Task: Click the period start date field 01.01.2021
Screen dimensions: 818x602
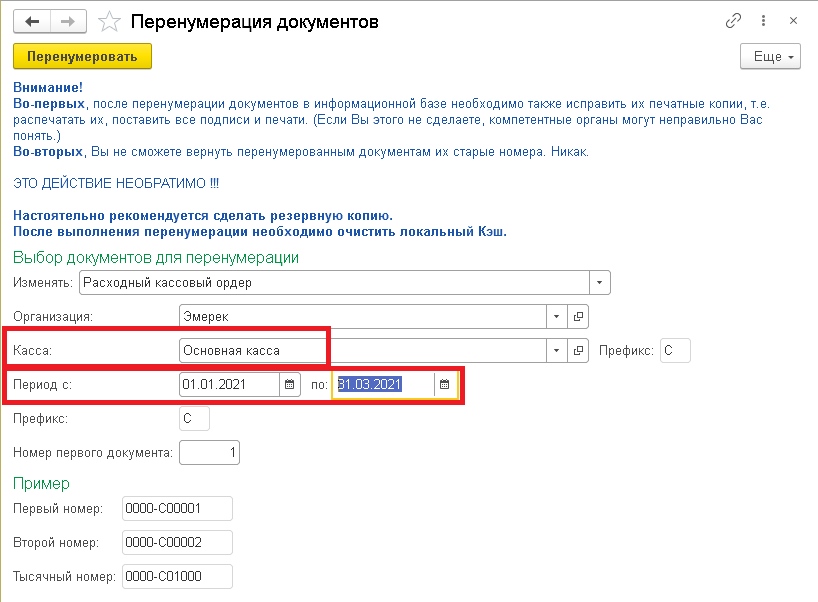Action: (228, 384)
